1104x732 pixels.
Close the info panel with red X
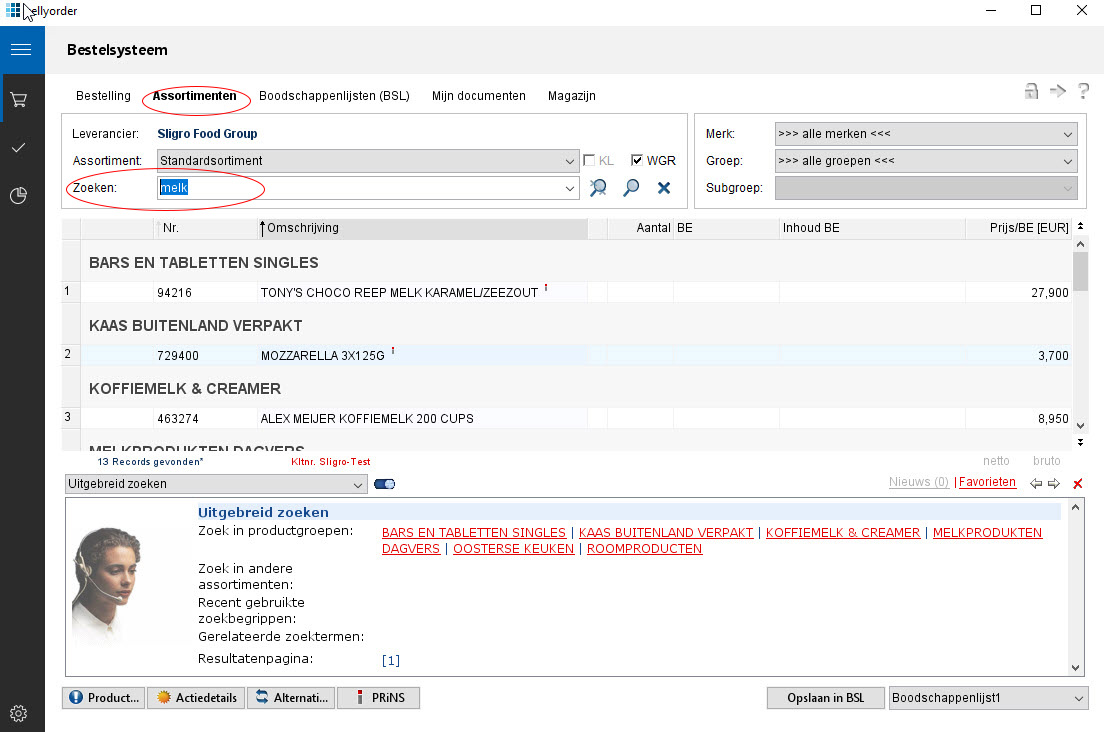click(1077, 484)
